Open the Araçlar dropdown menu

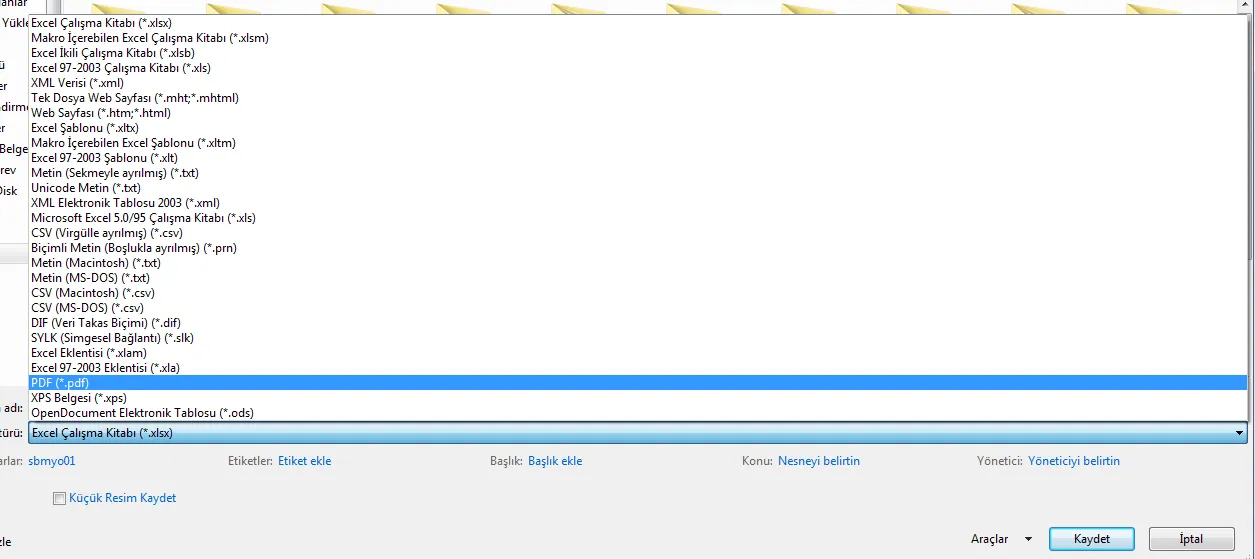point(1000,539)
